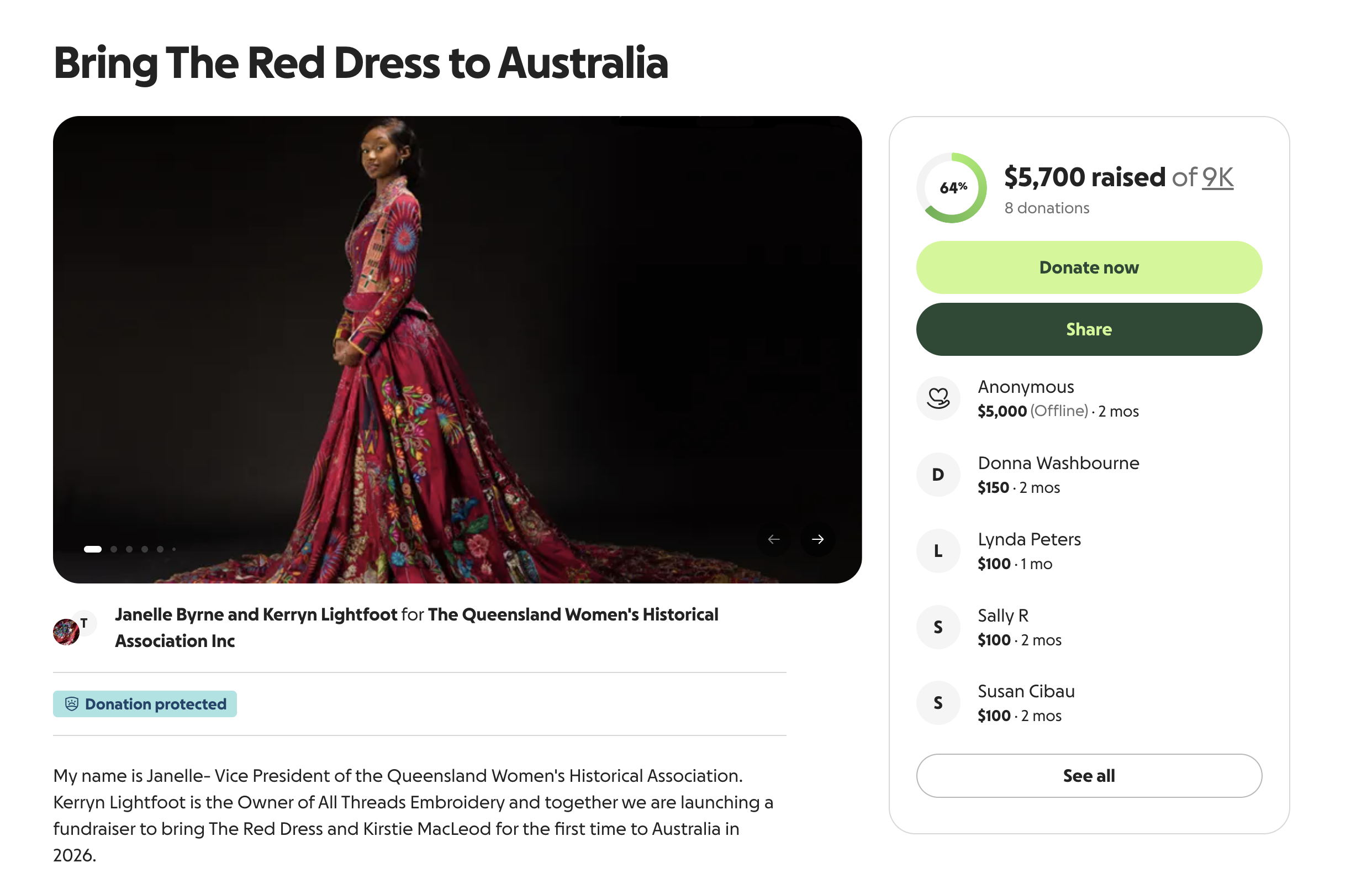Screen dimensions: 1372x873
Task: Click Donna Washbourne's D avatar
Action: pos(938,475)
